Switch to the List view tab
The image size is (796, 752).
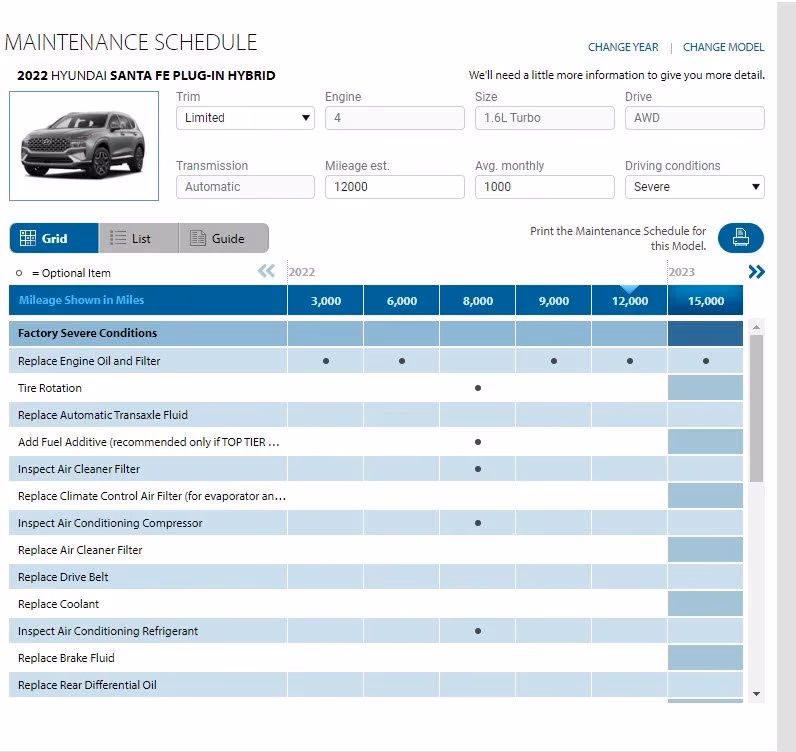click(x=138, y=238)
